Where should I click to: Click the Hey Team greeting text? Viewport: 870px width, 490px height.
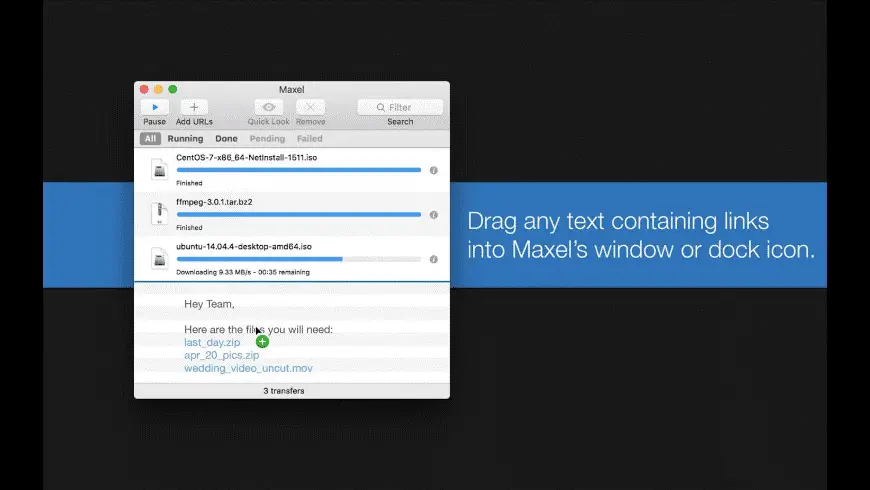(209, 304)
